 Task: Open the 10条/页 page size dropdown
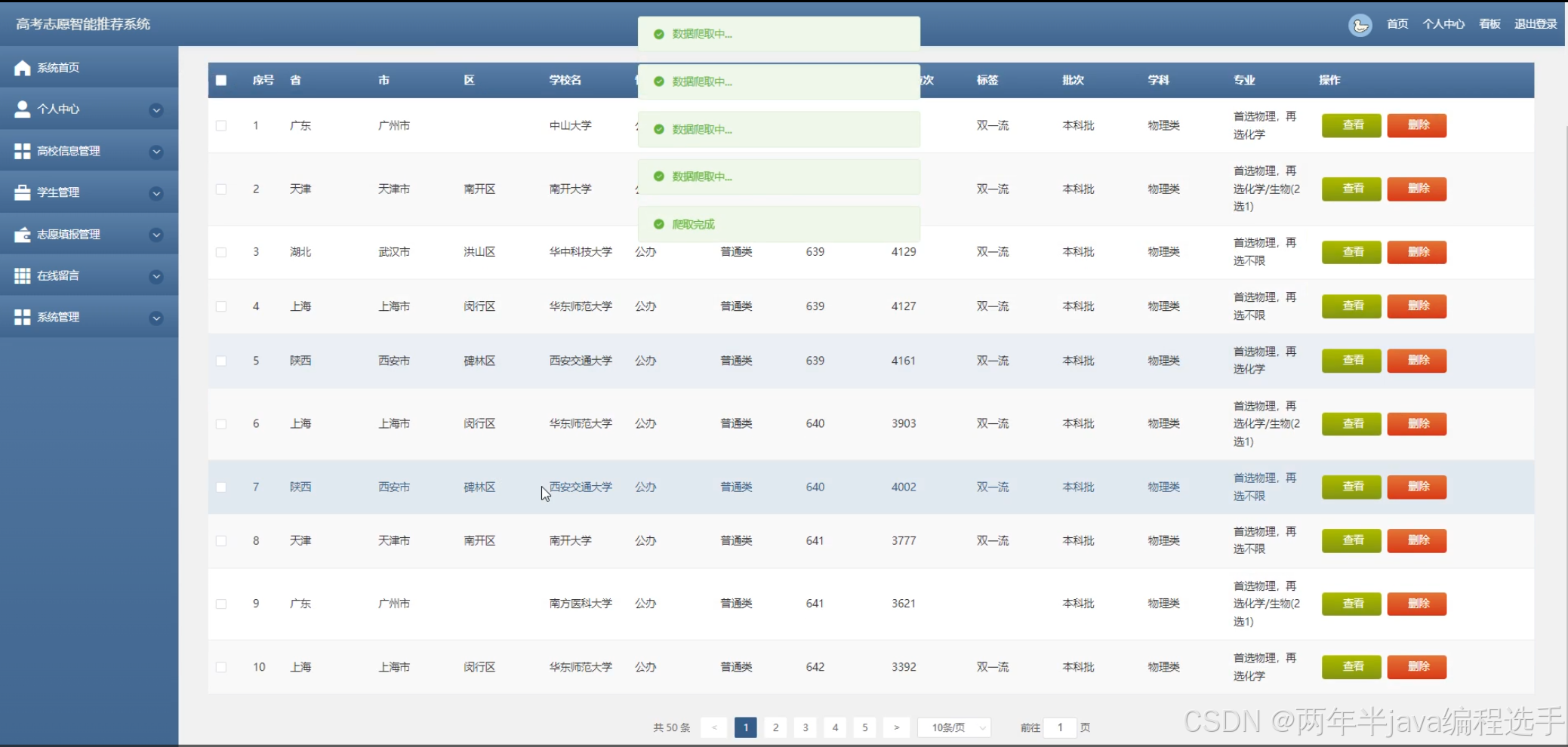(954, 727)
